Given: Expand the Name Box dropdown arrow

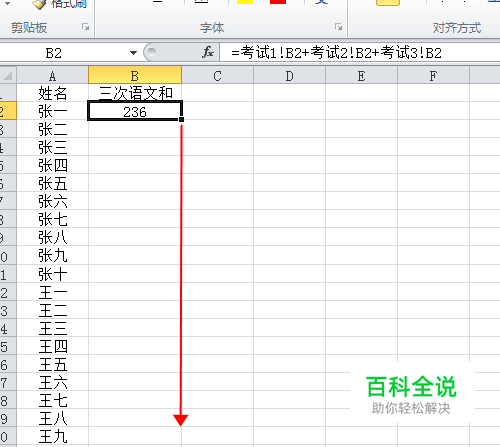Looking at the screenshot, I should (133, 53).
